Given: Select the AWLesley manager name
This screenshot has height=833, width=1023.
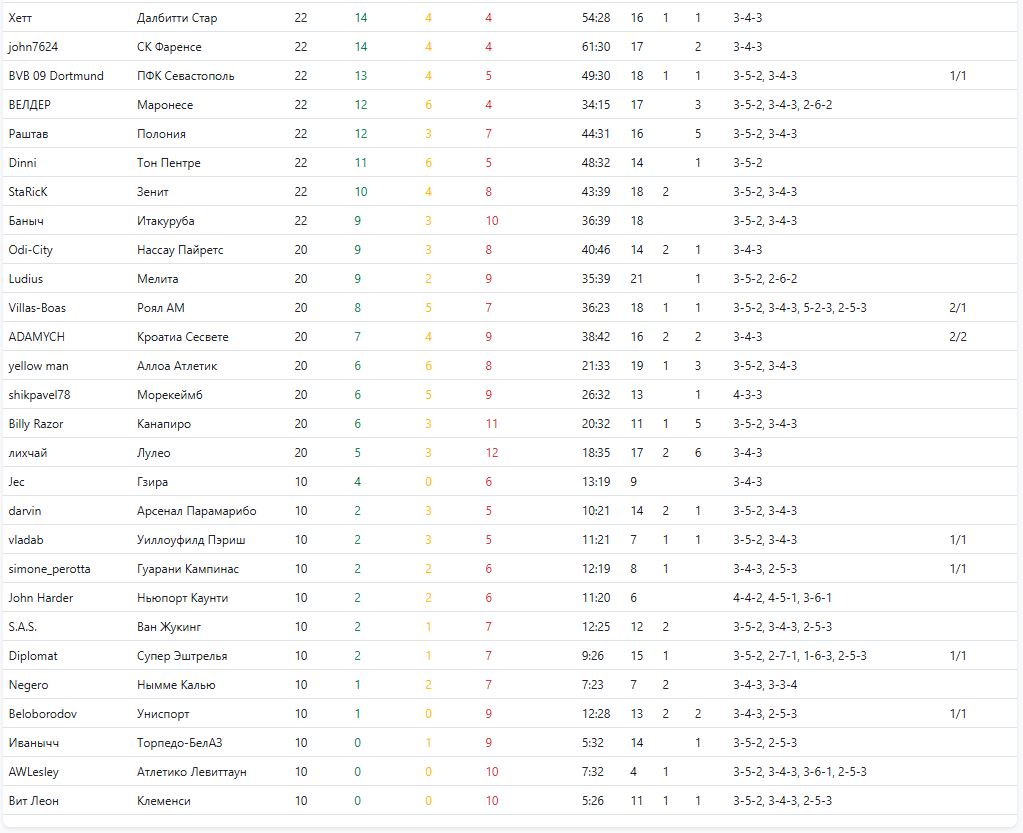Looking at the screenshot, I should (33, 772).
